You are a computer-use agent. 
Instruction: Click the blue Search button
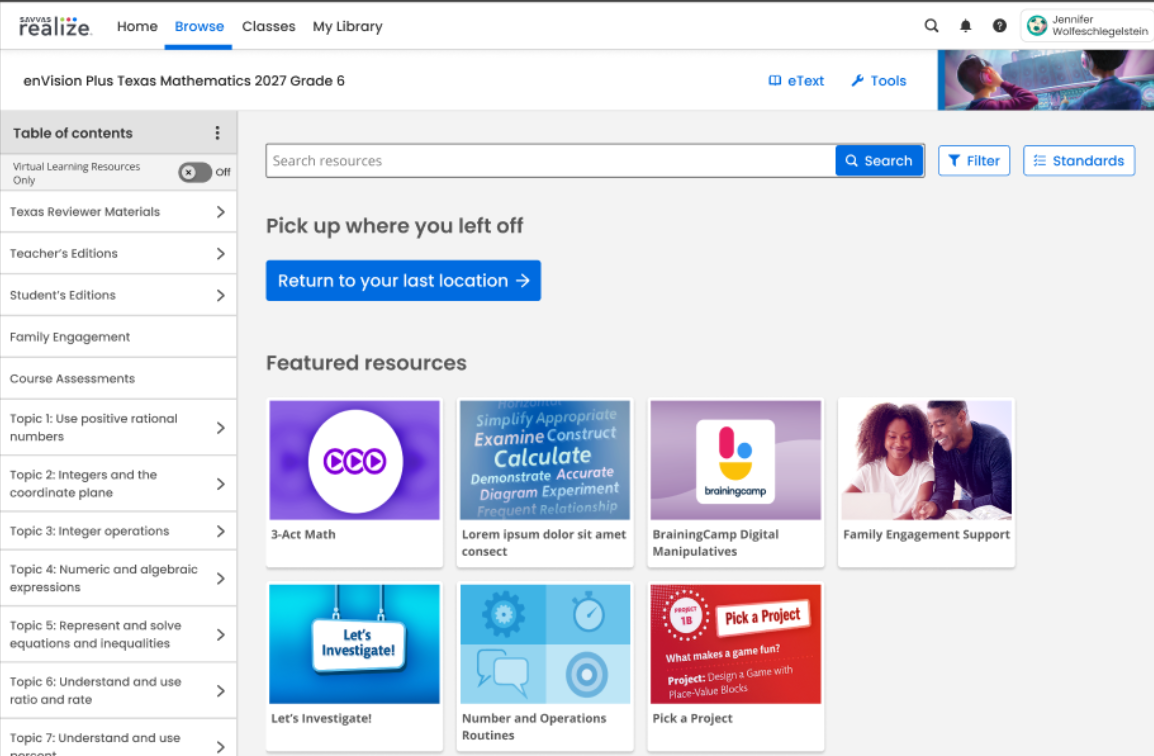[879, 160]
